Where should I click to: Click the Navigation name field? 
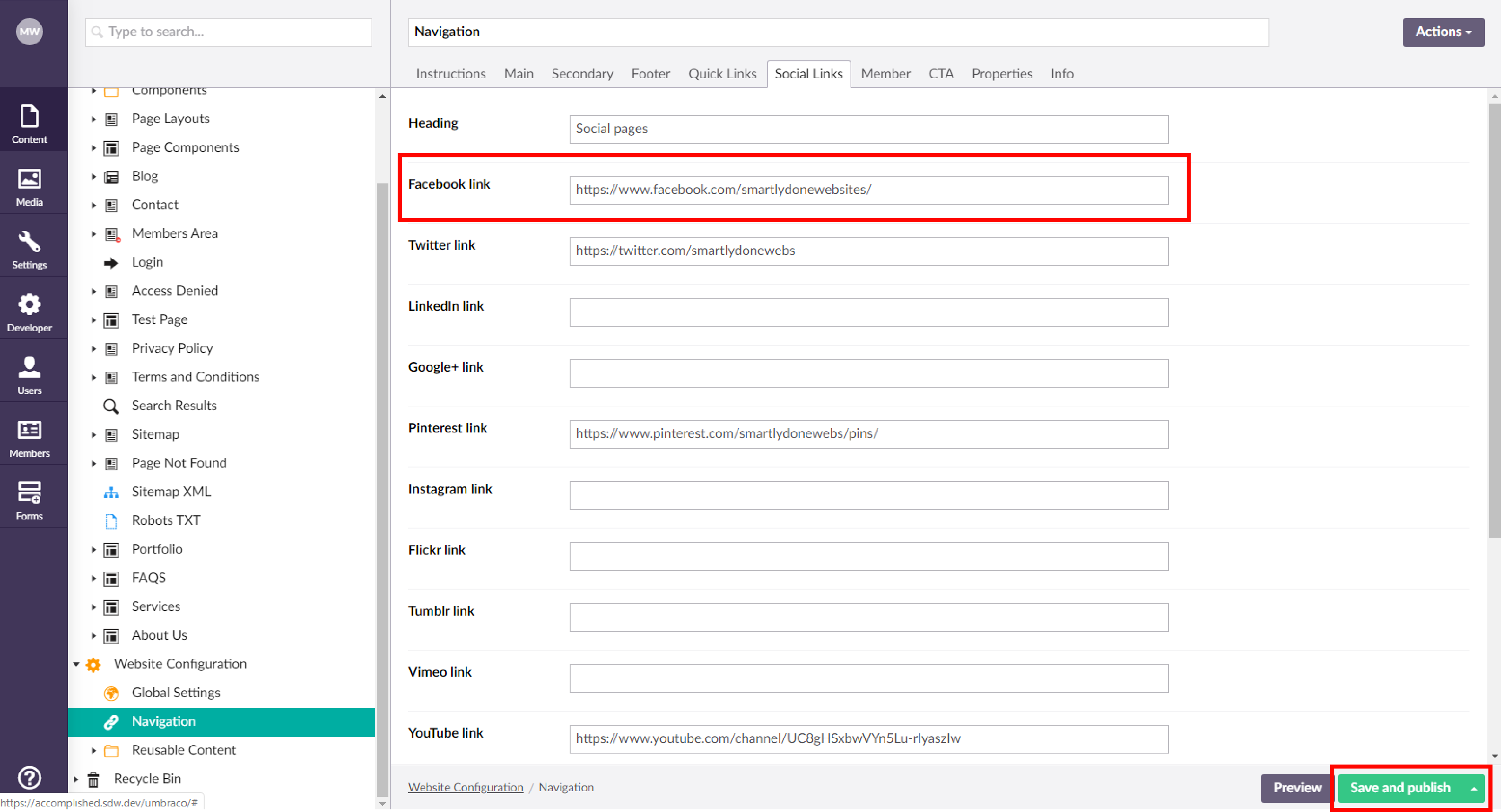[838, 32]
